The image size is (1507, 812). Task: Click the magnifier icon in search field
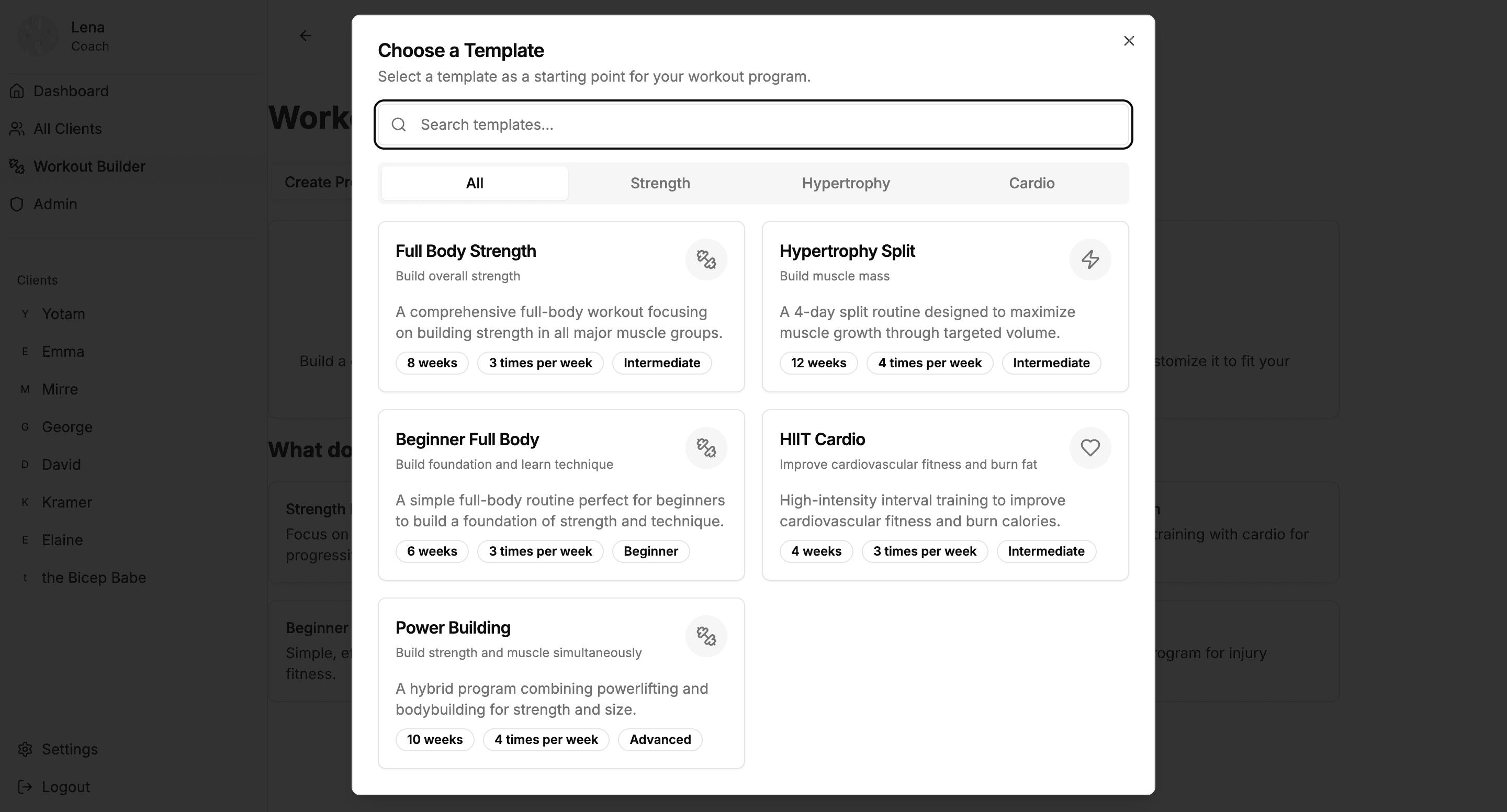[x=399, y=125]
